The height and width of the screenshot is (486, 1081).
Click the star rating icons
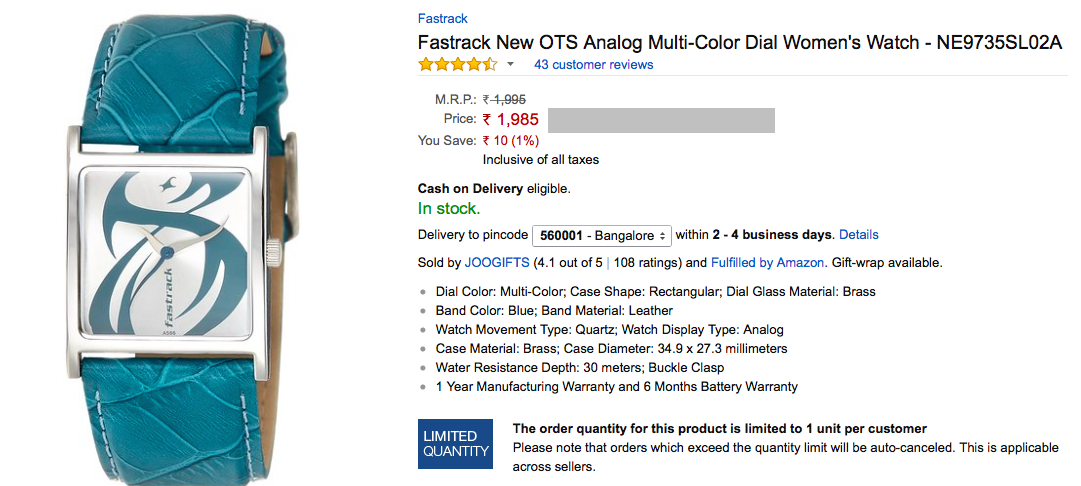tap(457, 65)
